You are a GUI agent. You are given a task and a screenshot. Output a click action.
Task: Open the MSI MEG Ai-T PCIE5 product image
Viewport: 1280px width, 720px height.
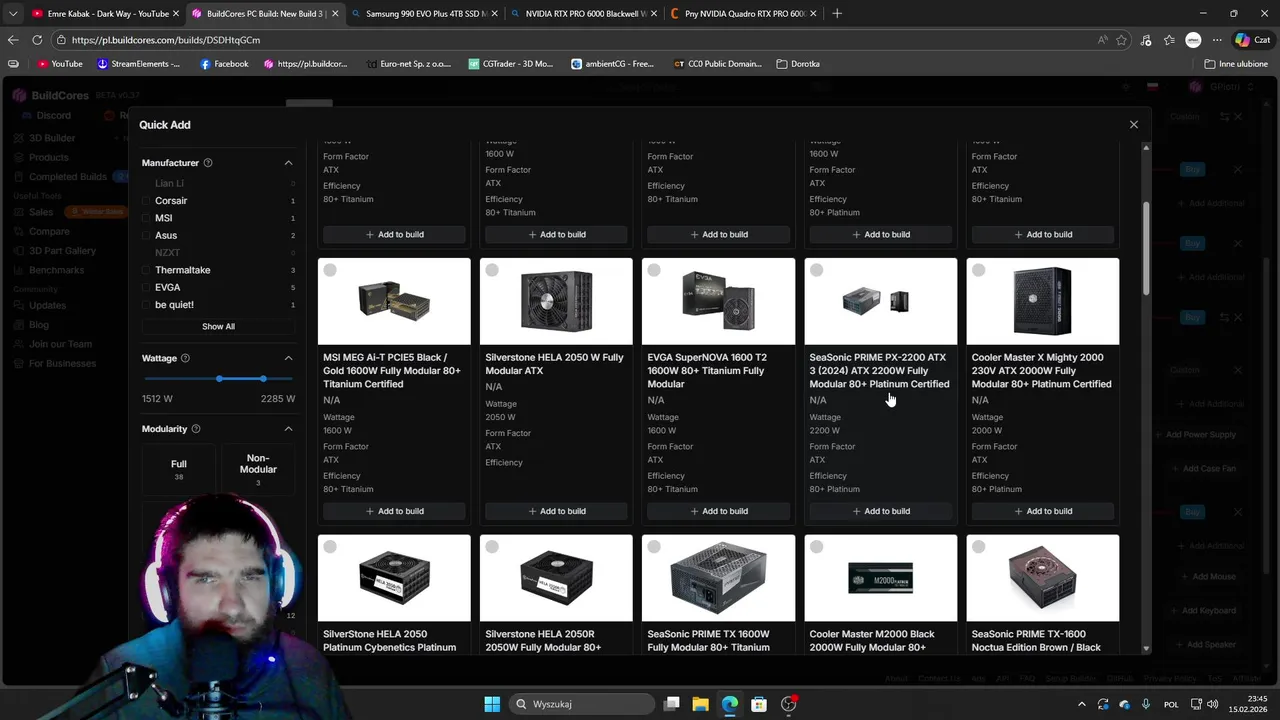394,301
